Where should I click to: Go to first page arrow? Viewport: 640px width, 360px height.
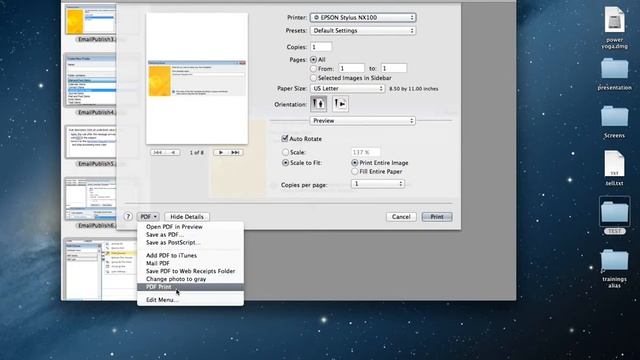click(158, 152)
